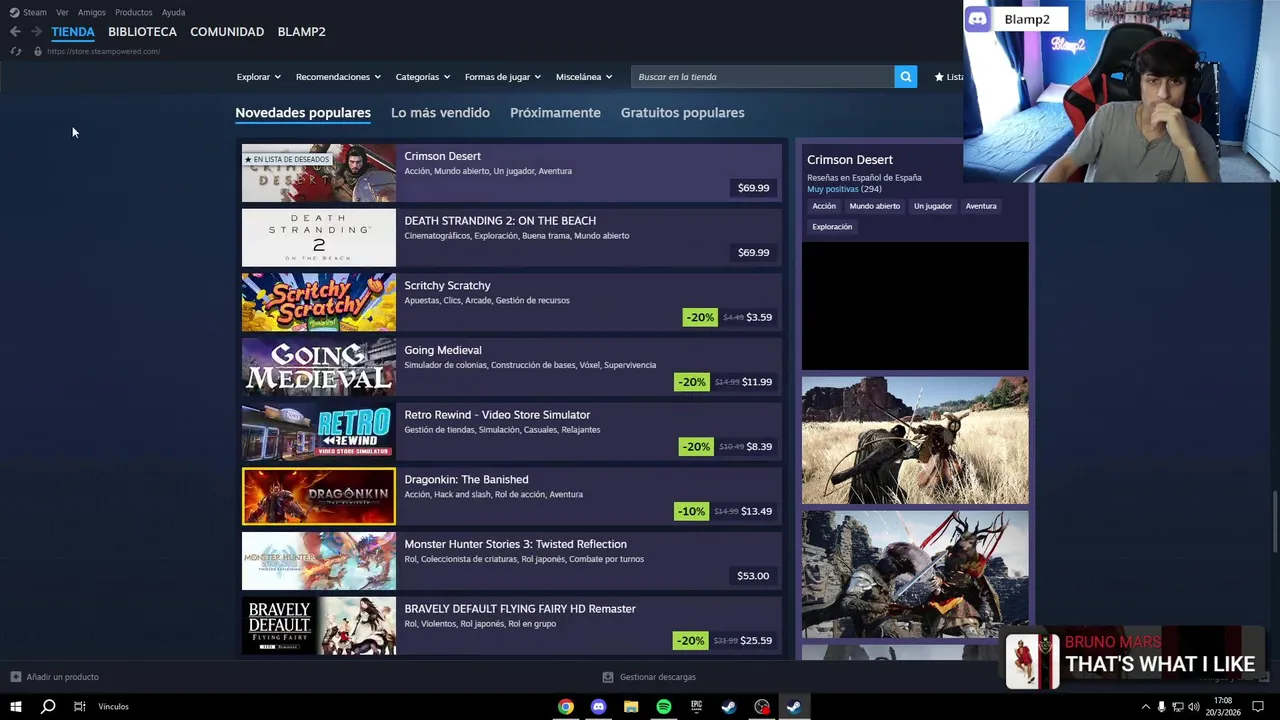Open the Amigos menu
The image size is (1280, 720).
click(92, 12)
